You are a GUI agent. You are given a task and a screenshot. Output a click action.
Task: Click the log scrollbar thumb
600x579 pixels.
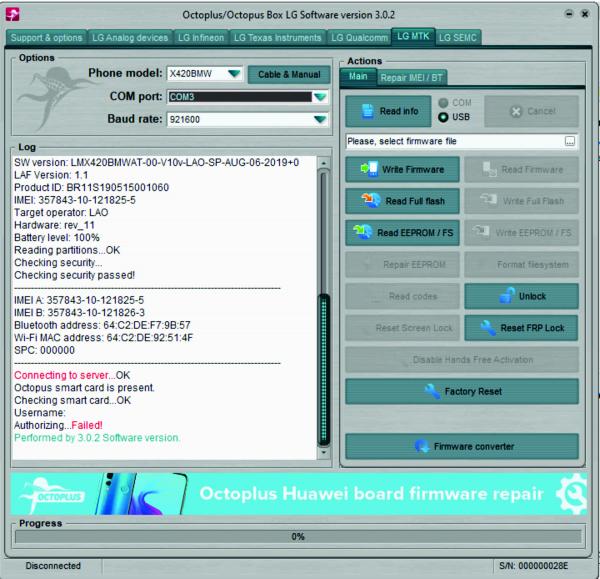tap(324, 370)
